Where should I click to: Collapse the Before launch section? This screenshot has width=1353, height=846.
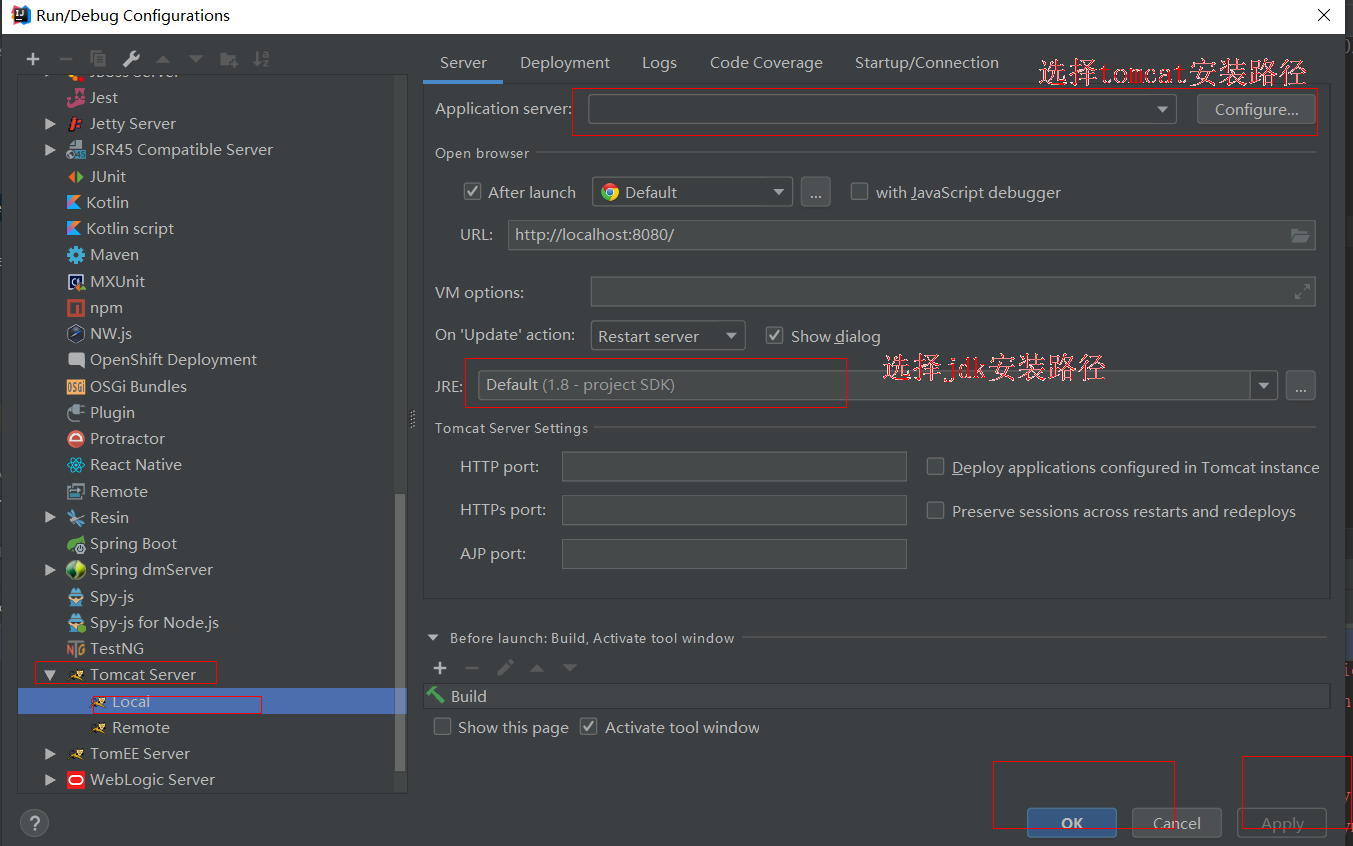pyautogui.click(x=433, y=638)
